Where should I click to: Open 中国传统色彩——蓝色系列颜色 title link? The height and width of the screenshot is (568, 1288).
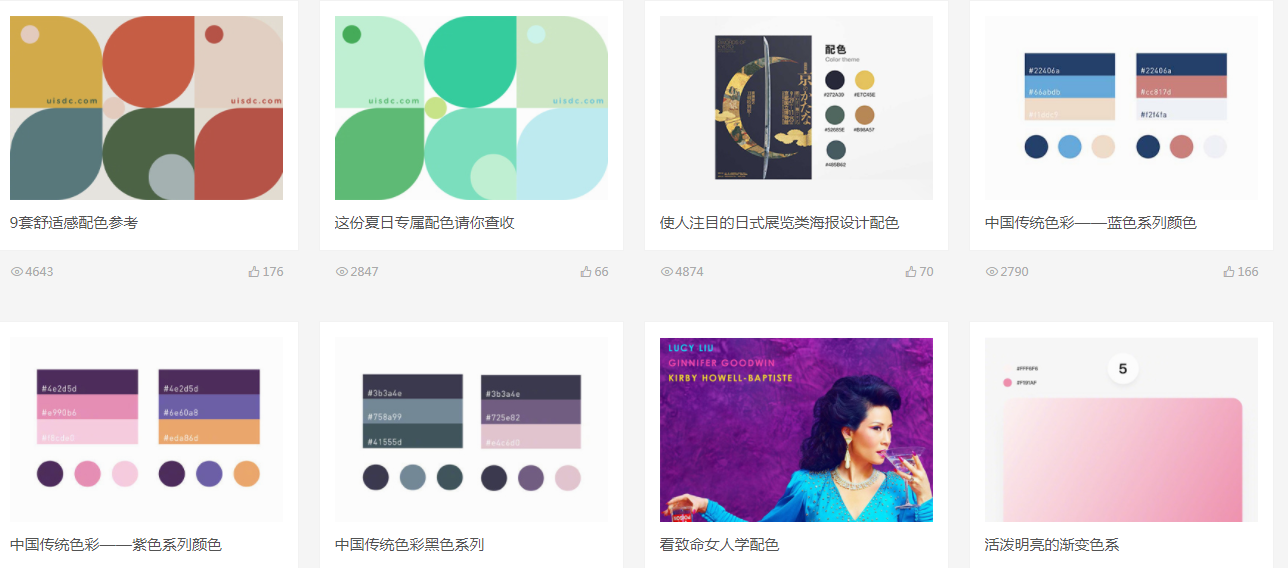[1090, 222]
